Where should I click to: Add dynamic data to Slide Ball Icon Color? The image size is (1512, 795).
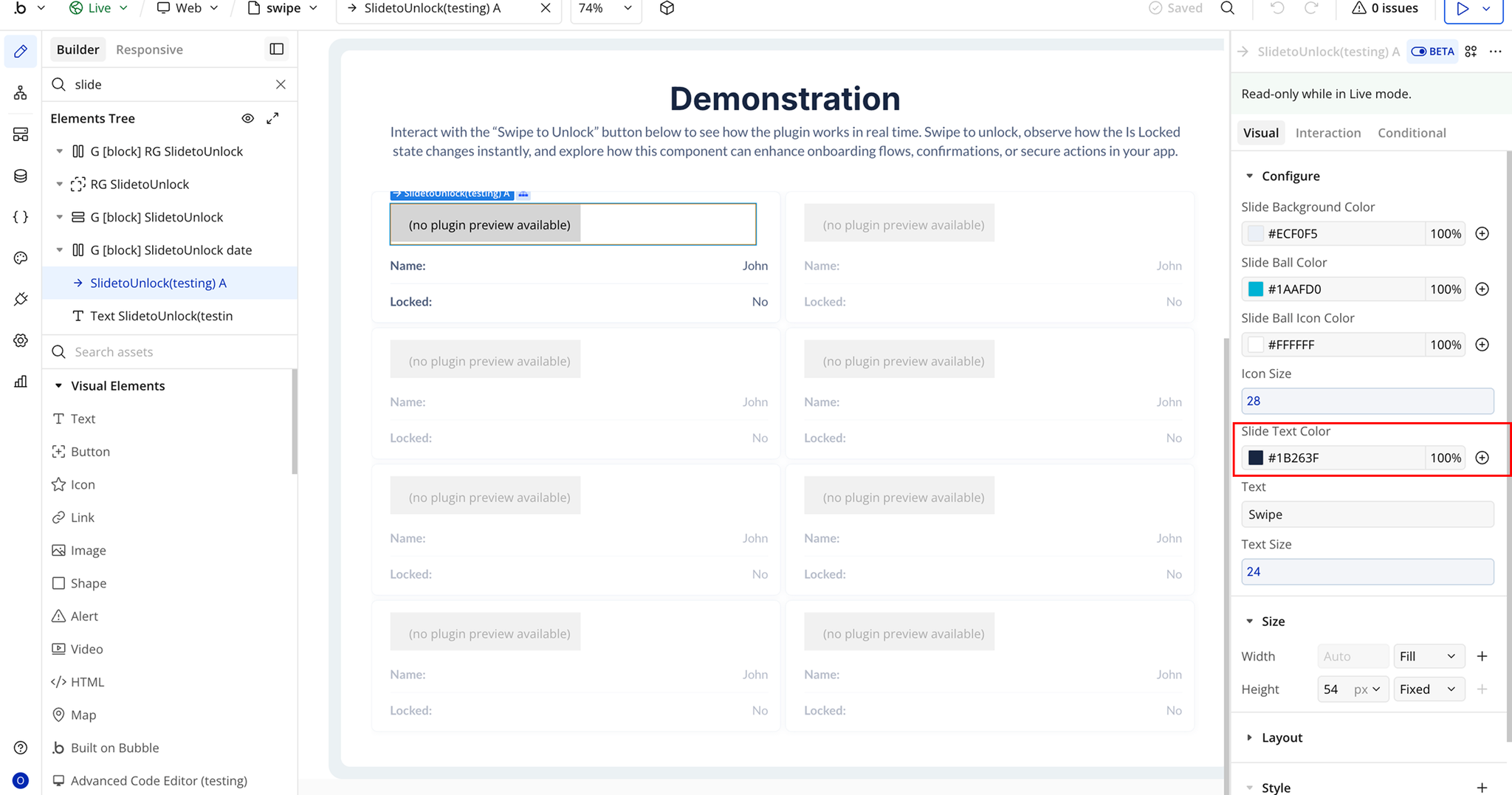pyautogui.click(x=1482, y=345)
